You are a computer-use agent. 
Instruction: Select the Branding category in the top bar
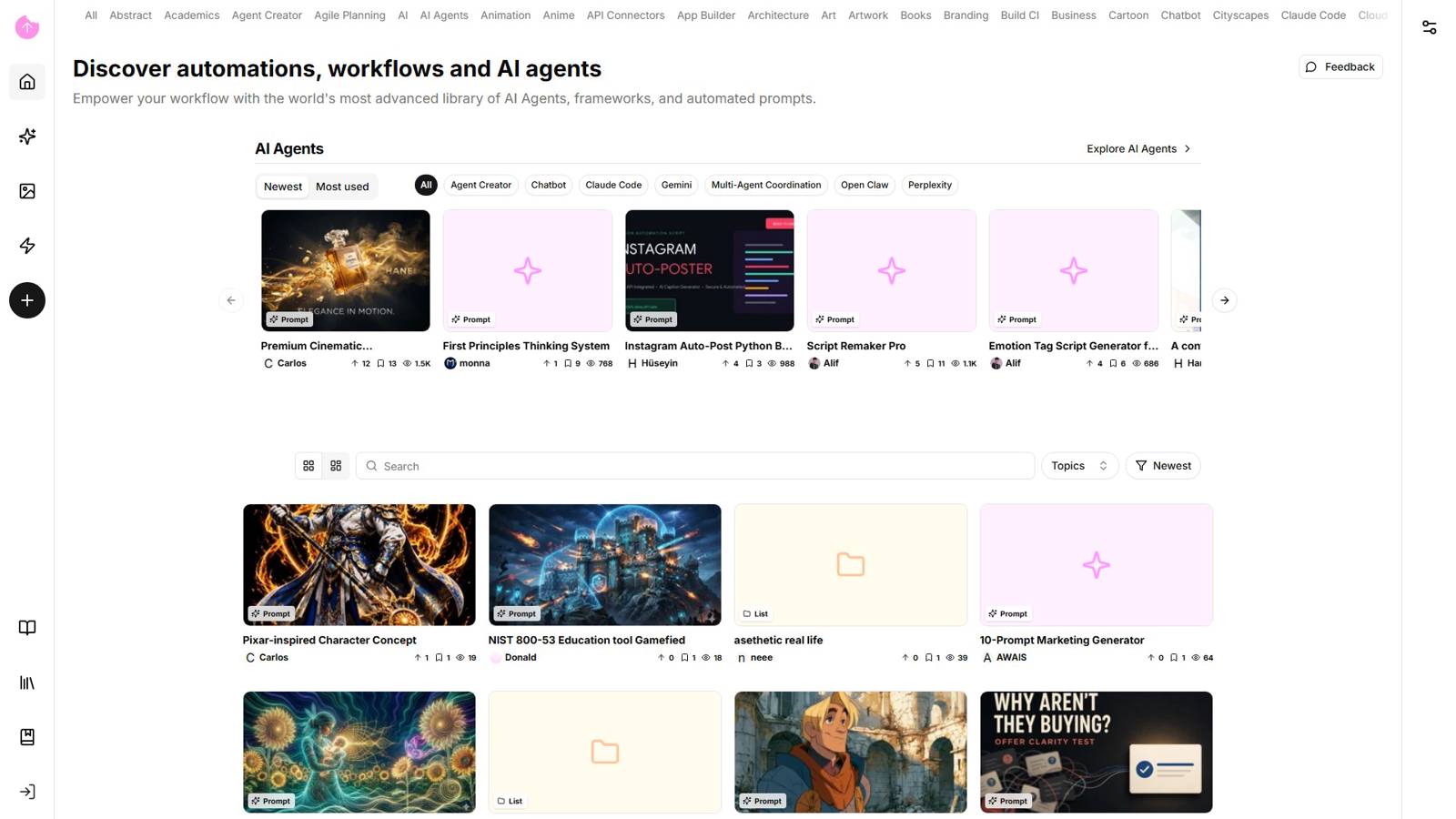(966, 15)
